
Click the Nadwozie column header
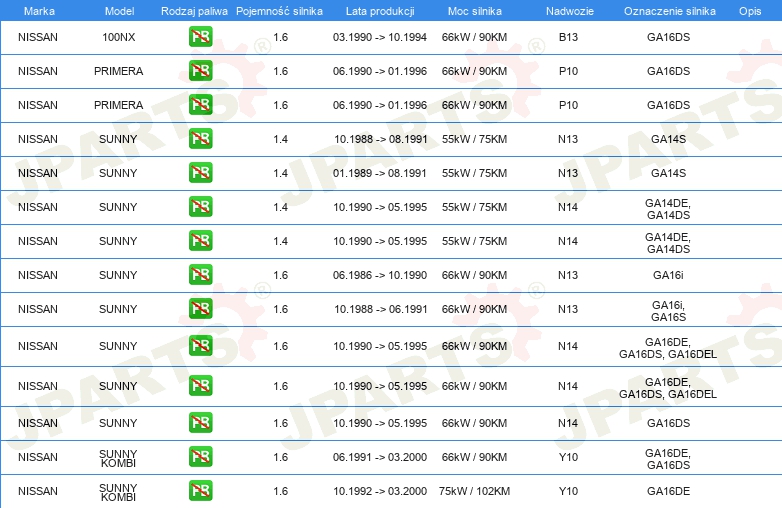click(x=570, y=11)
